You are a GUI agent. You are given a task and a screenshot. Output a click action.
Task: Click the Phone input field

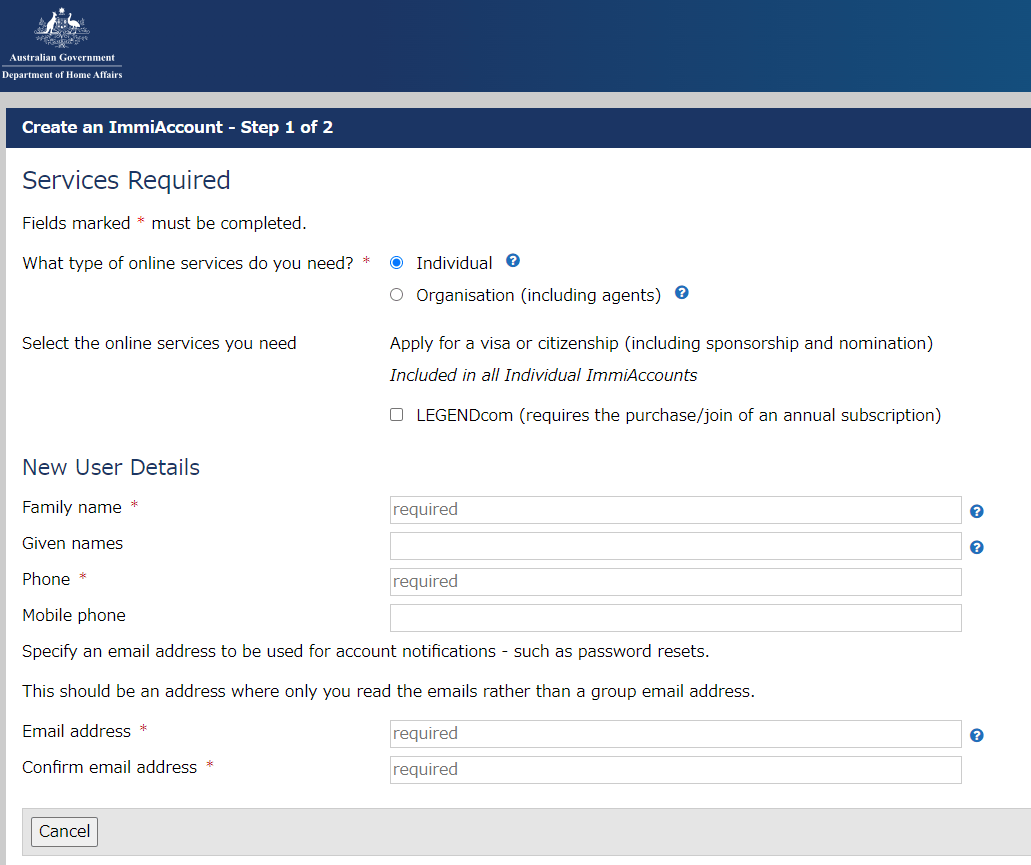[675, 582]
